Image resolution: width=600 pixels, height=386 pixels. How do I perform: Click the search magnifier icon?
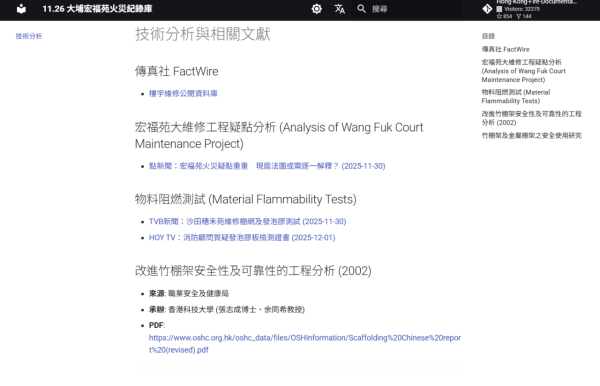click(x=361, y=9)
